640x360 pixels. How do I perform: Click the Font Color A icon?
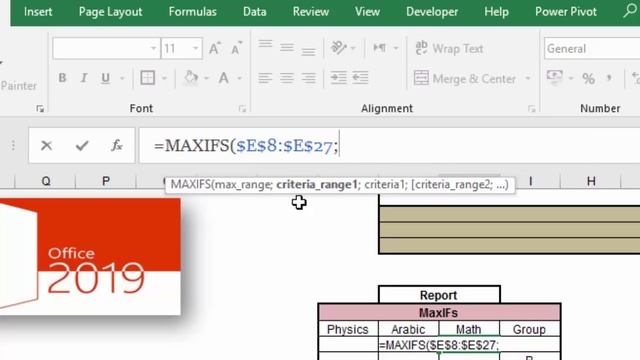223,78
